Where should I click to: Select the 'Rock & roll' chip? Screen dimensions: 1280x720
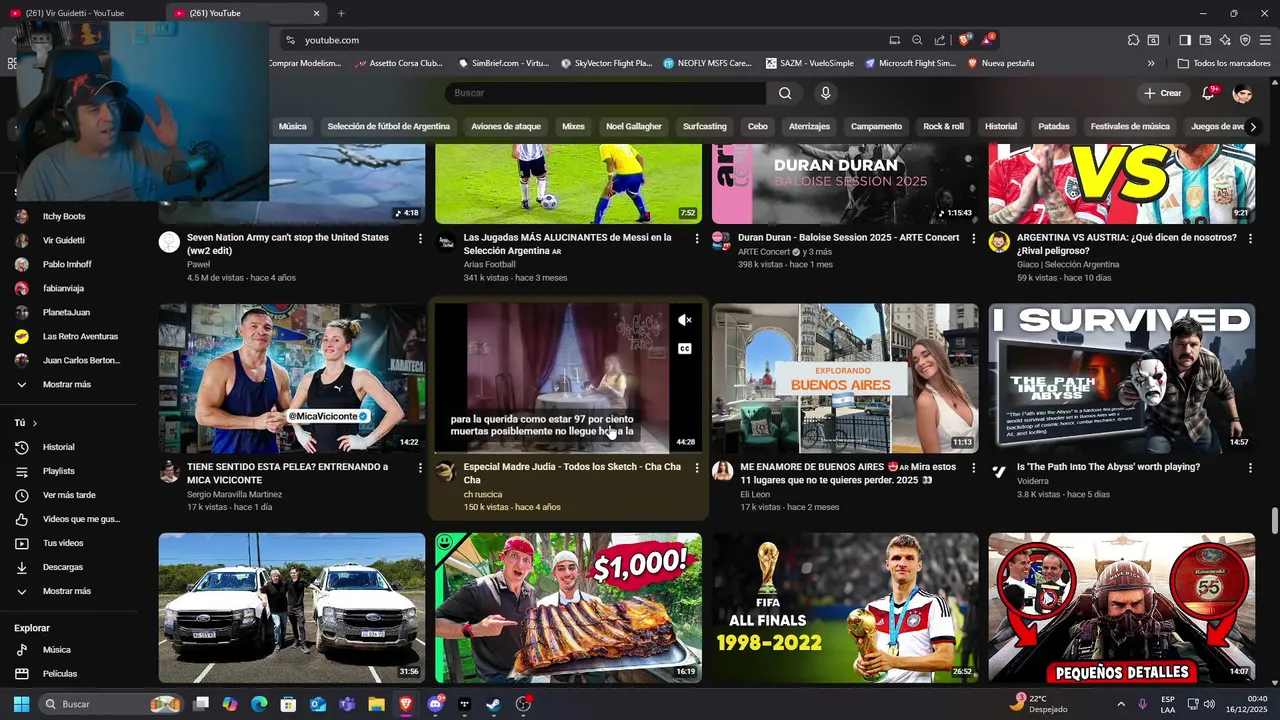click(x=943, y=127)
